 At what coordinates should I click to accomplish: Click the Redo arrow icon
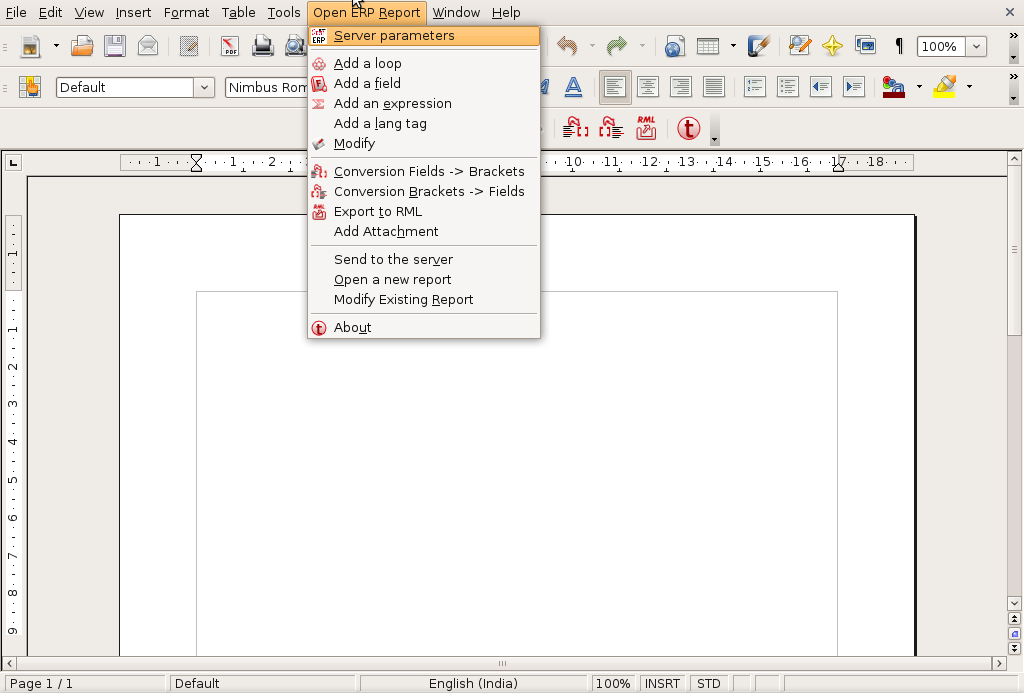point(616,46)
